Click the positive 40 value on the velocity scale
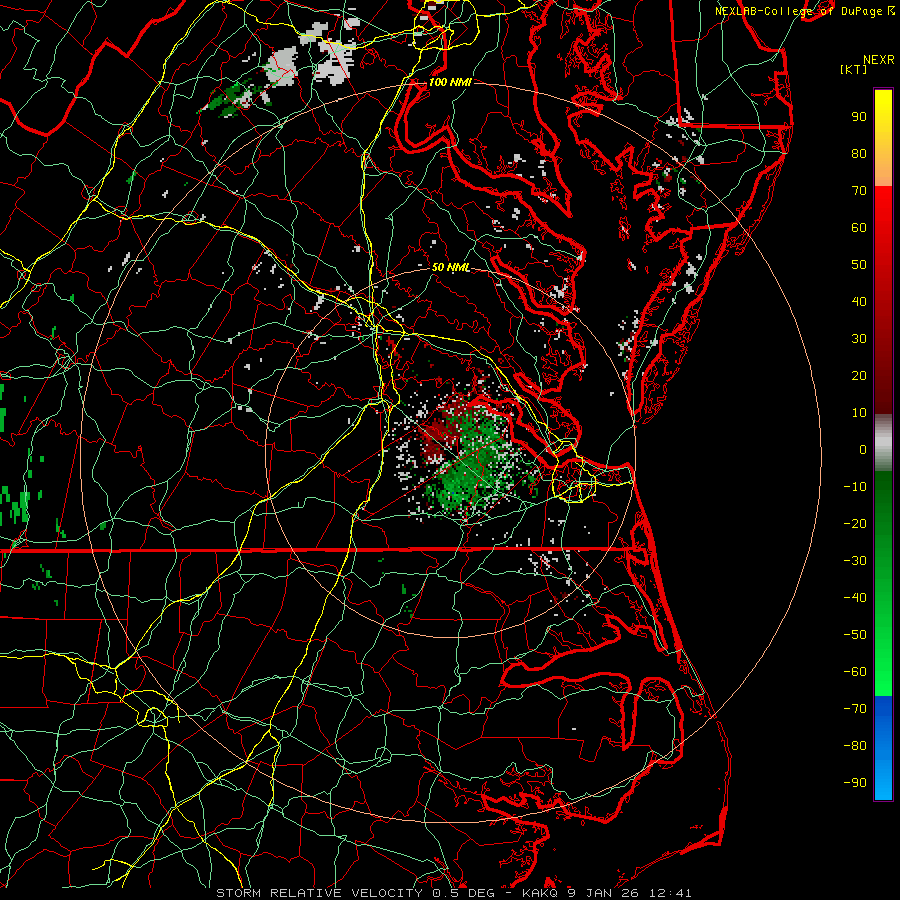Screen dimensions: 900x900 (x=859, y=301)
